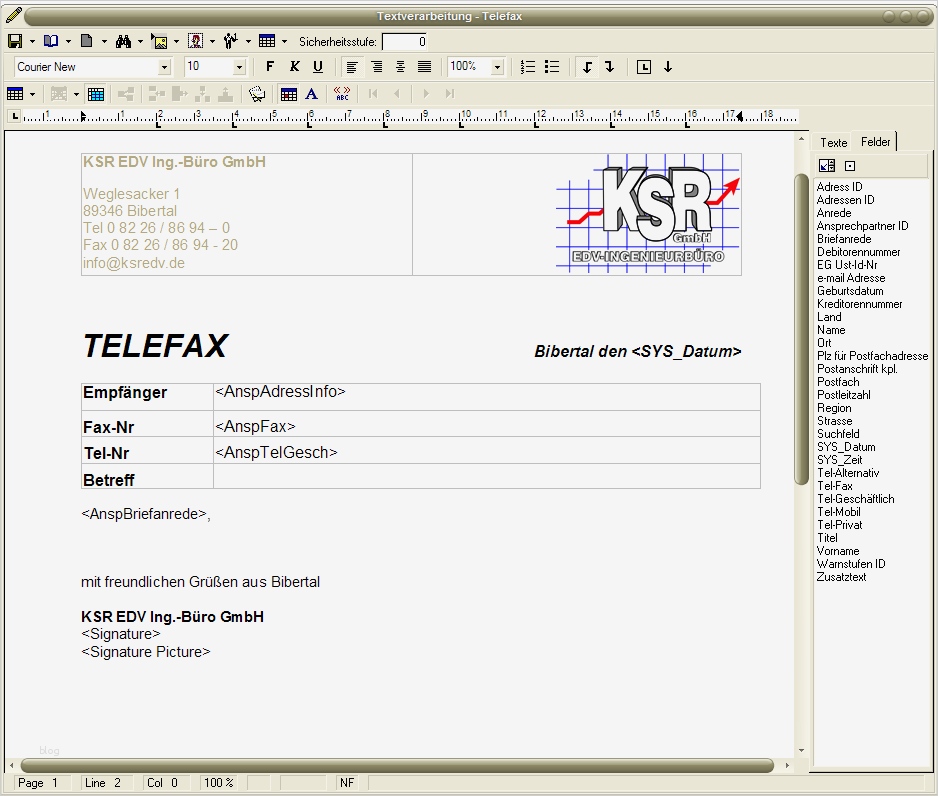Select the Postleitzahl field entry
Screen dimensions: 938x796
click(843, 395)
